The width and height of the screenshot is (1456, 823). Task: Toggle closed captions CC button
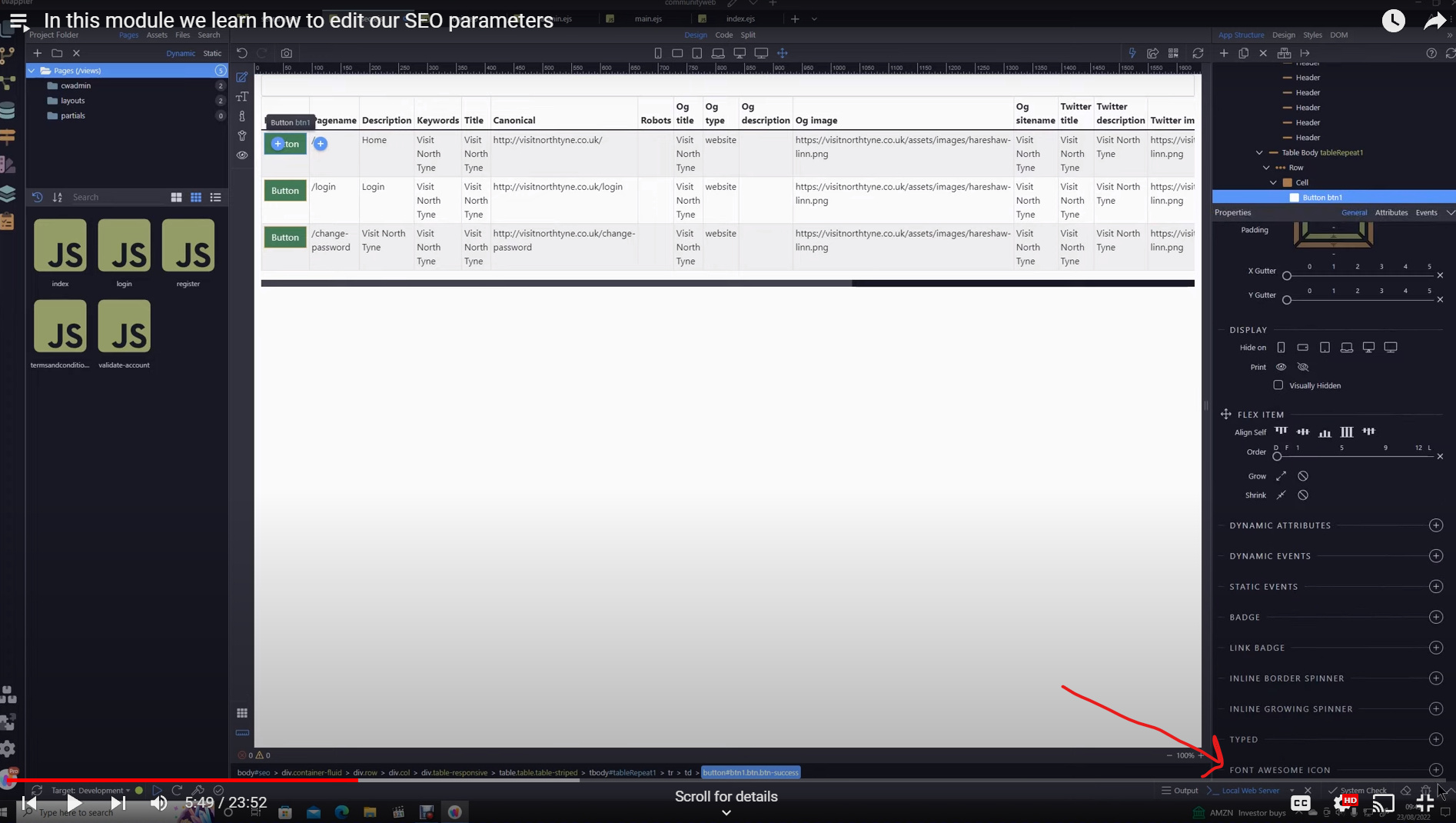pyautogui.click(x=1300, y=803)
